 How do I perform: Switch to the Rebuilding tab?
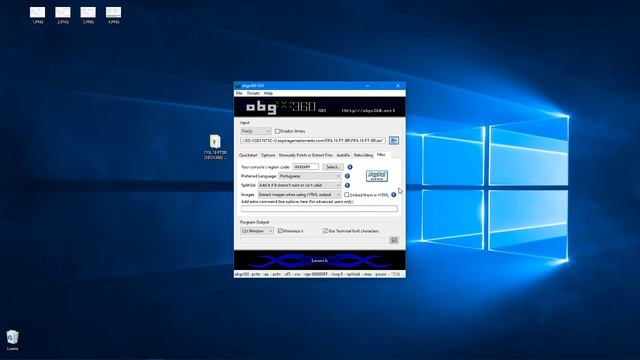click(x=363, y=155)
